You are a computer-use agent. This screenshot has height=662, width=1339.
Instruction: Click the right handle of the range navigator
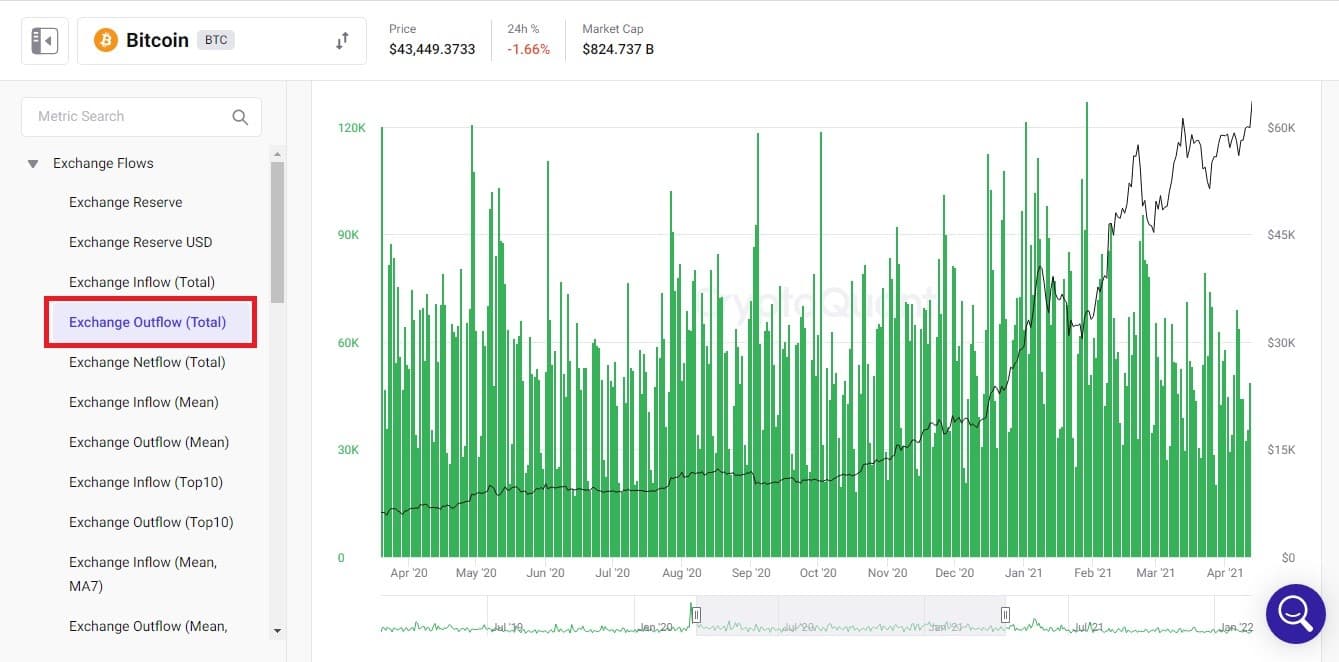[x=1005, y=615]
